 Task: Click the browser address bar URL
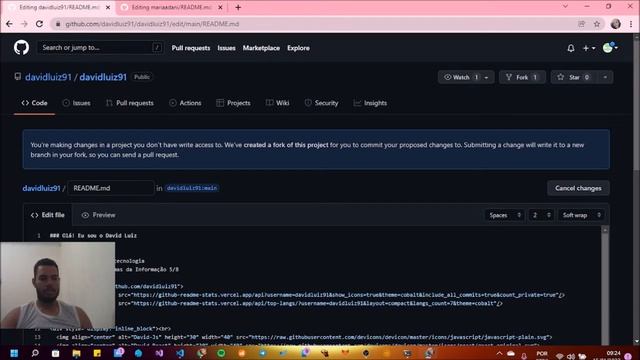(x=152, y=24)
